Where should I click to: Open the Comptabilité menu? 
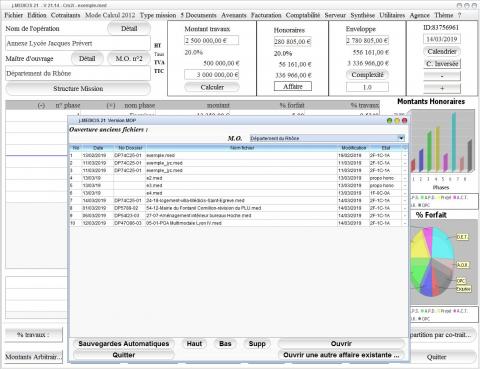(x=303, y=15)
